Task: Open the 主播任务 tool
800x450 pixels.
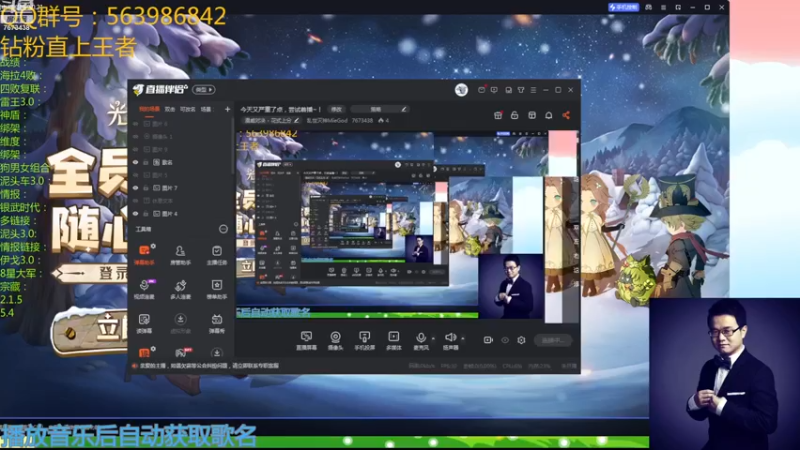Action: [x=216, y=254]
